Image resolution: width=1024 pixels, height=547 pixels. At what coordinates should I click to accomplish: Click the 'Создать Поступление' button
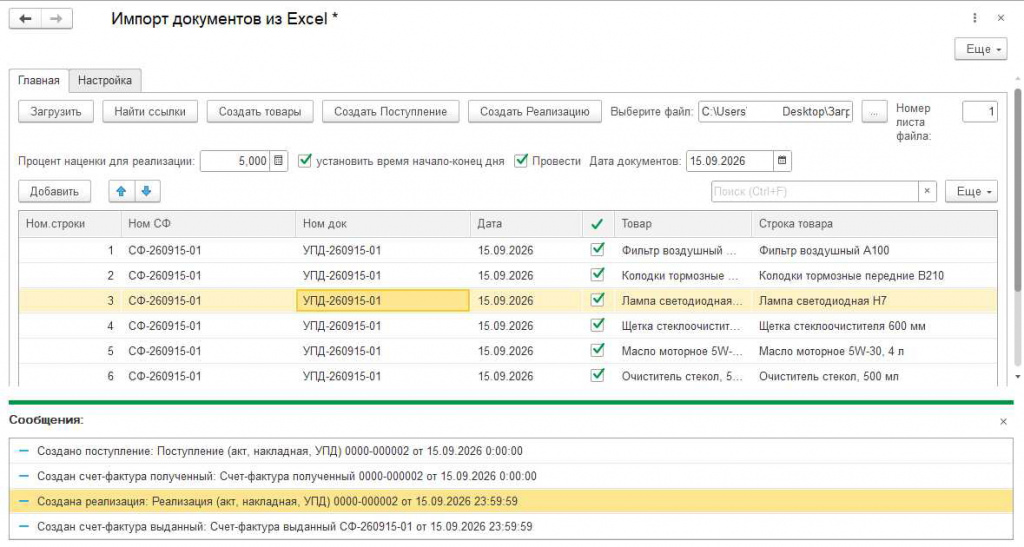tap(391, 112)
